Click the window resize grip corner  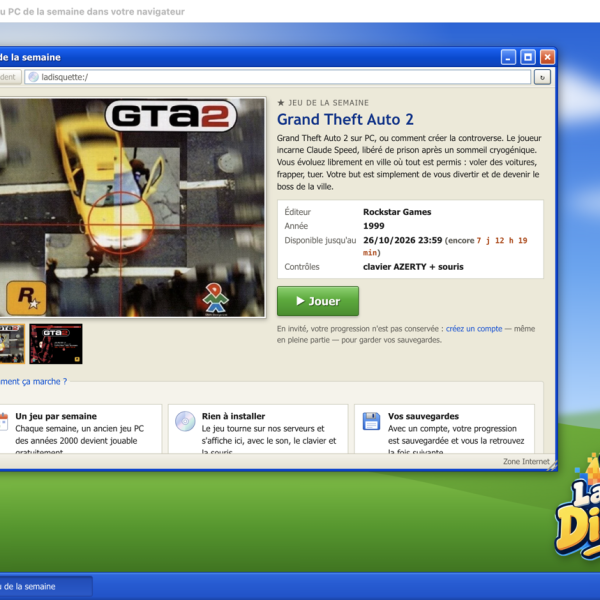(552, 466)
